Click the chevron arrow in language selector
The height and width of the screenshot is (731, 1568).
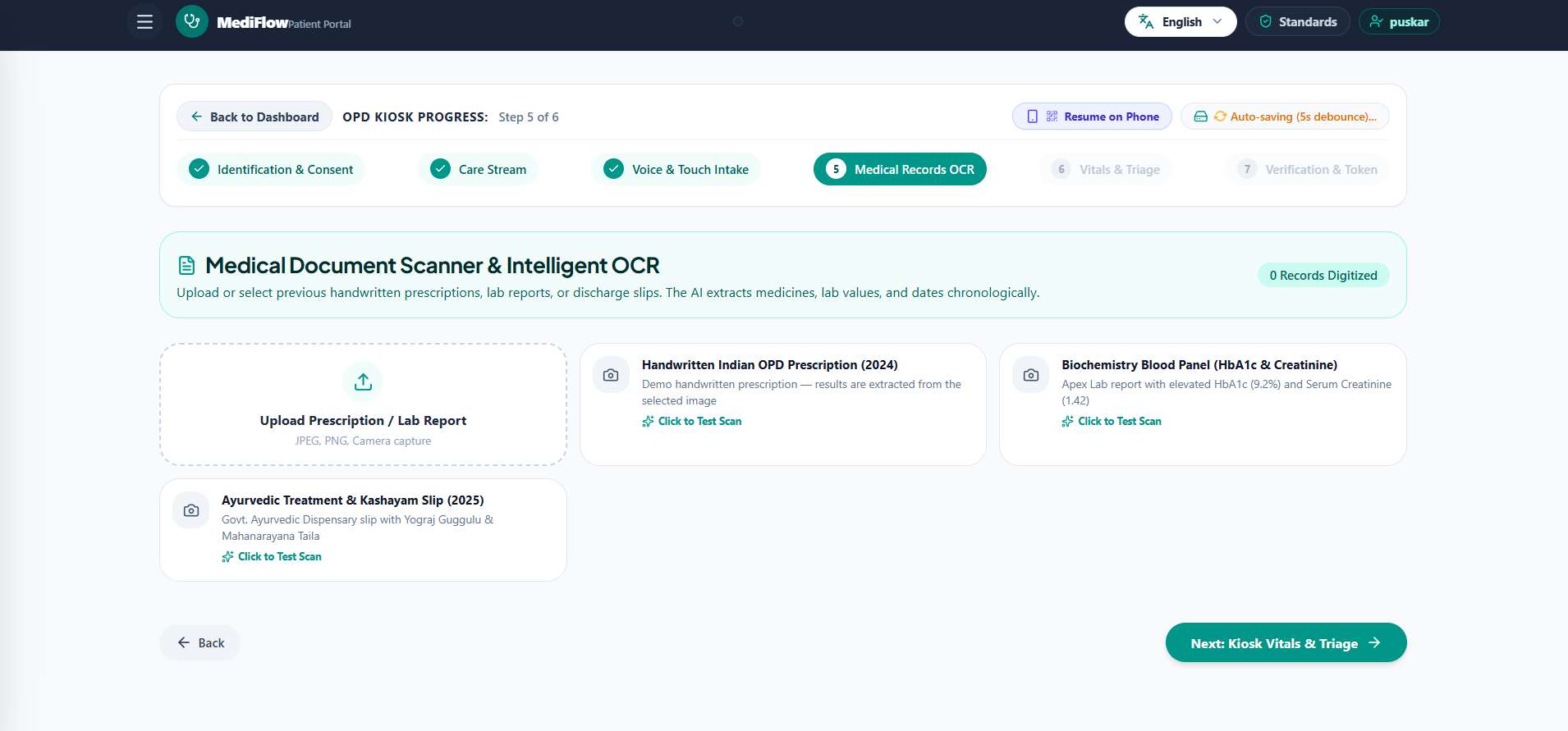pos(1217,22)
